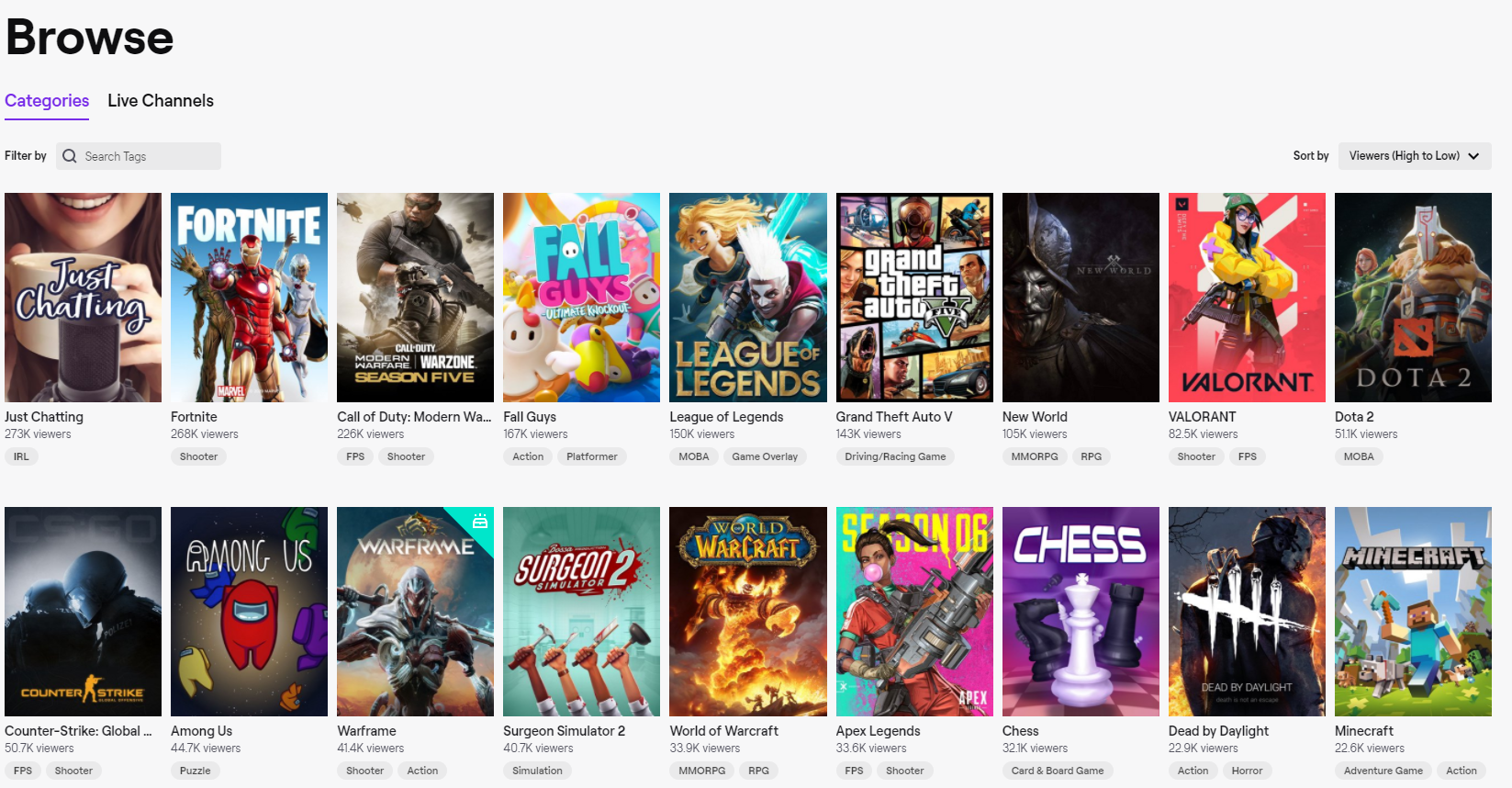Open the Dead by Daylight cover art
This screenshot has width=1512, height=788.
[1247, 612]
